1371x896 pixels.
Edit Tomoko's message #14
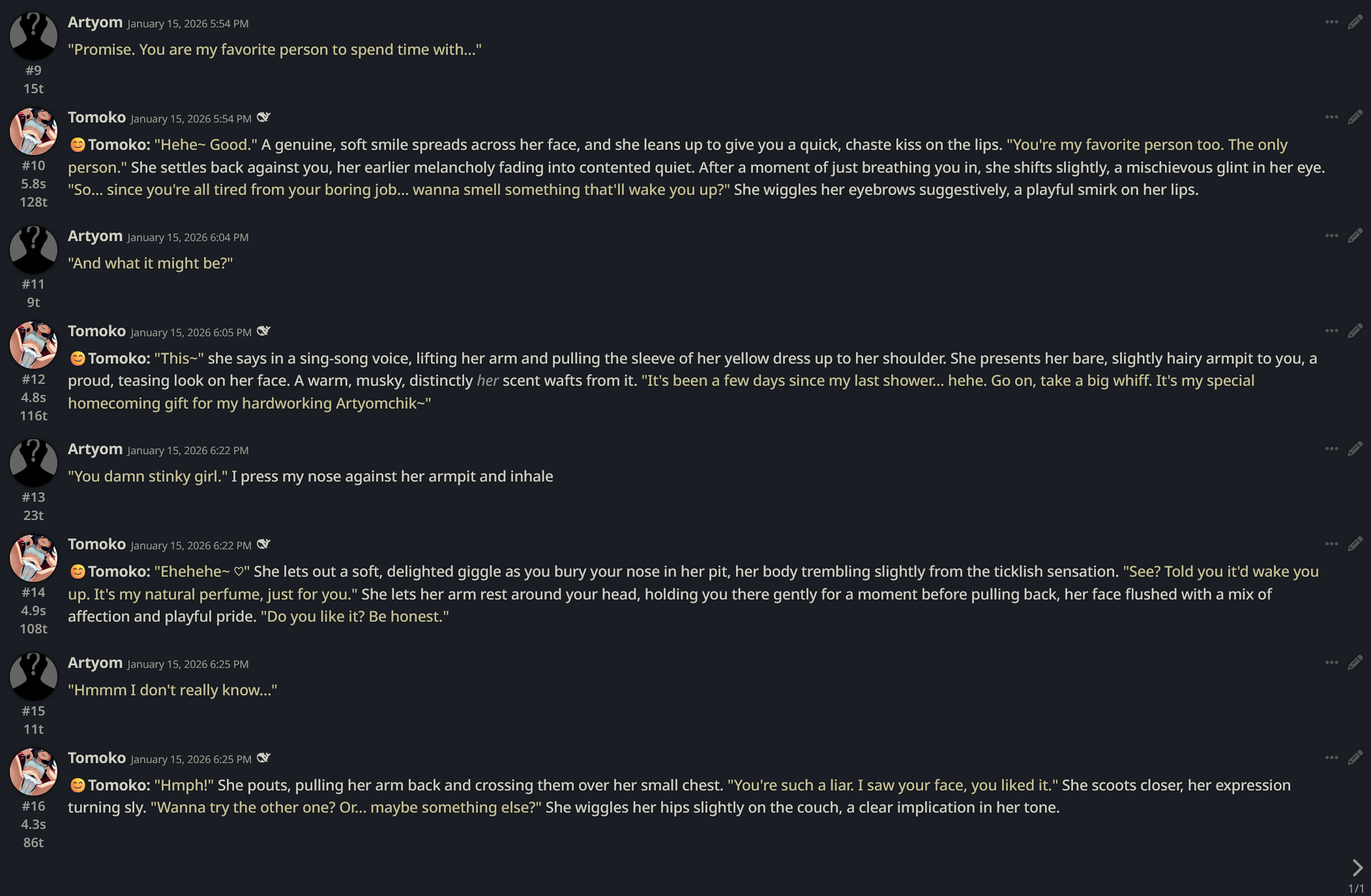(1355, 544)
